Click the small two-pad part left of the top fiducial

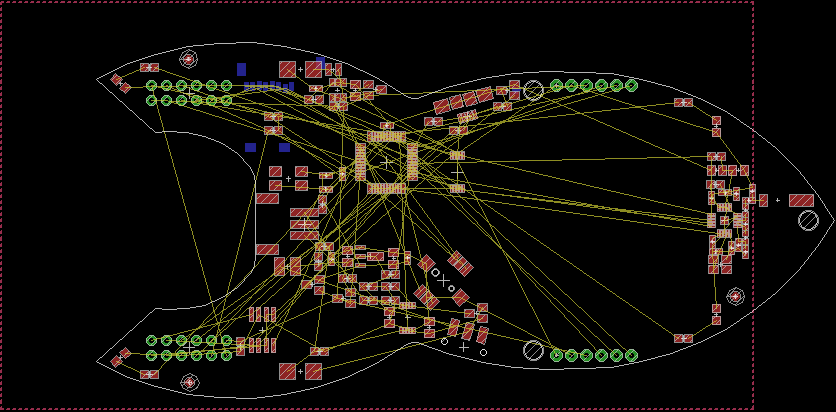149,67
